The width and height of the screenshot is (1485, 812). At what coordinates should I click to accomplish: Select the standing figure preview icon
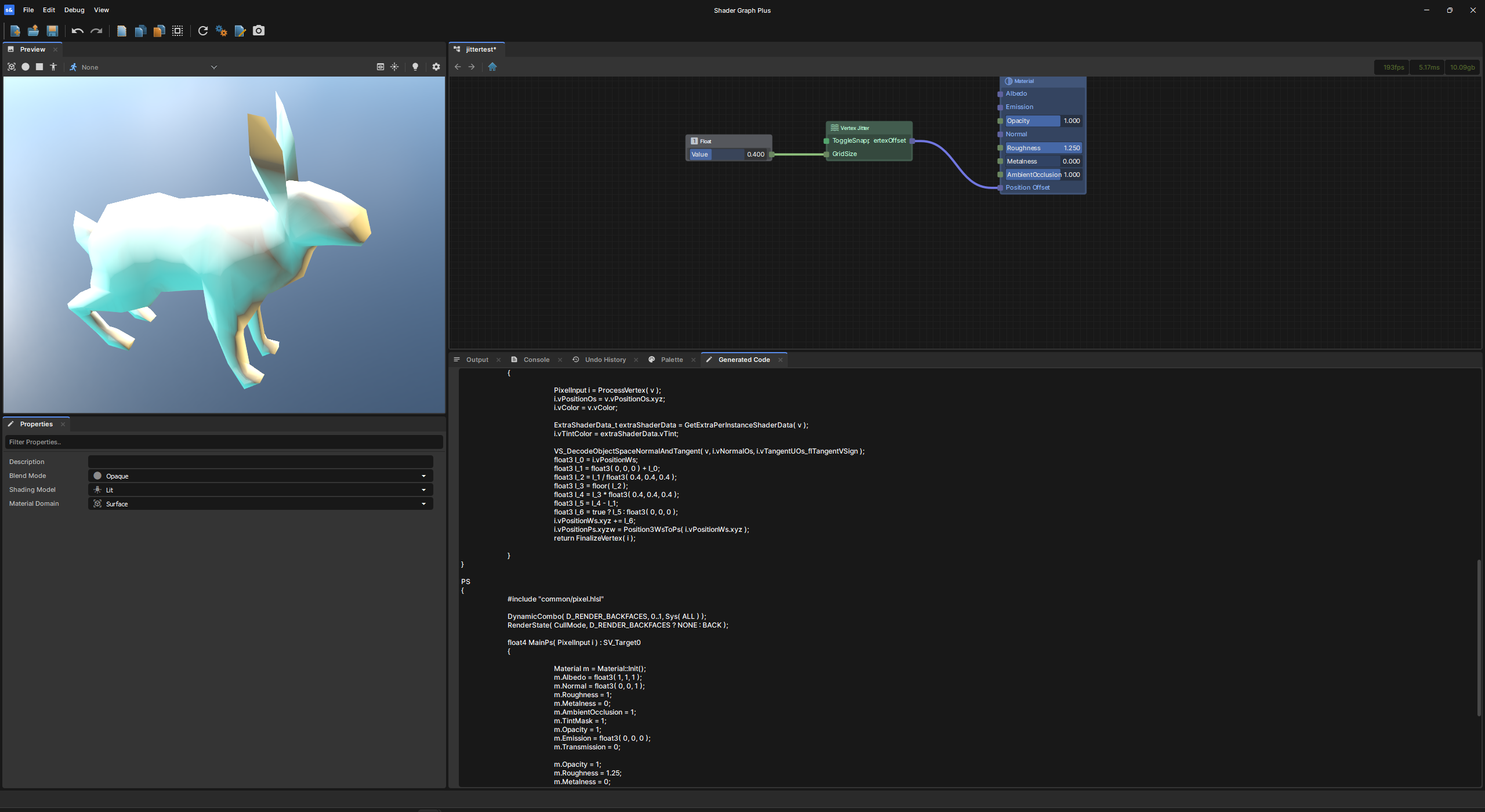click(x=53, y=67)
